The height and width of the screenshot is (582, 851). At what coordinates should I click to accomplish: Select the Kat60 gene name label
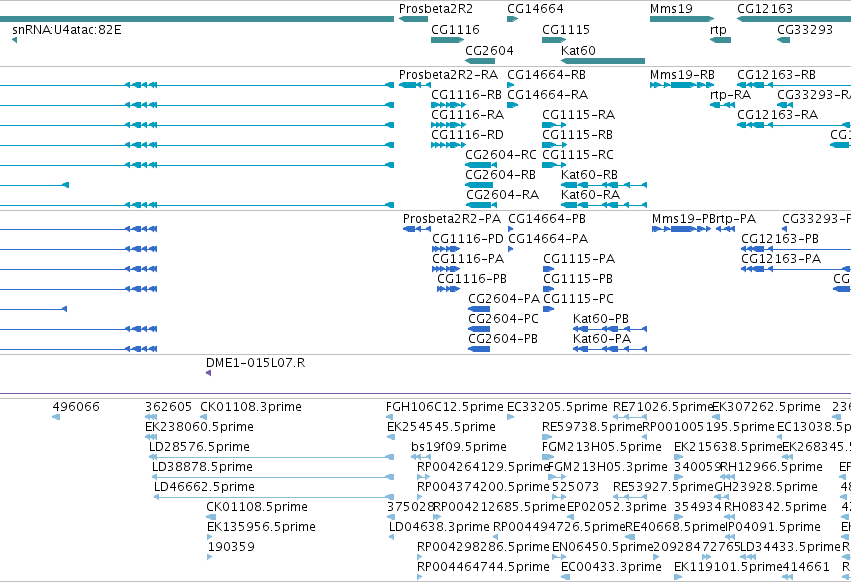click(x=578, y=50)
